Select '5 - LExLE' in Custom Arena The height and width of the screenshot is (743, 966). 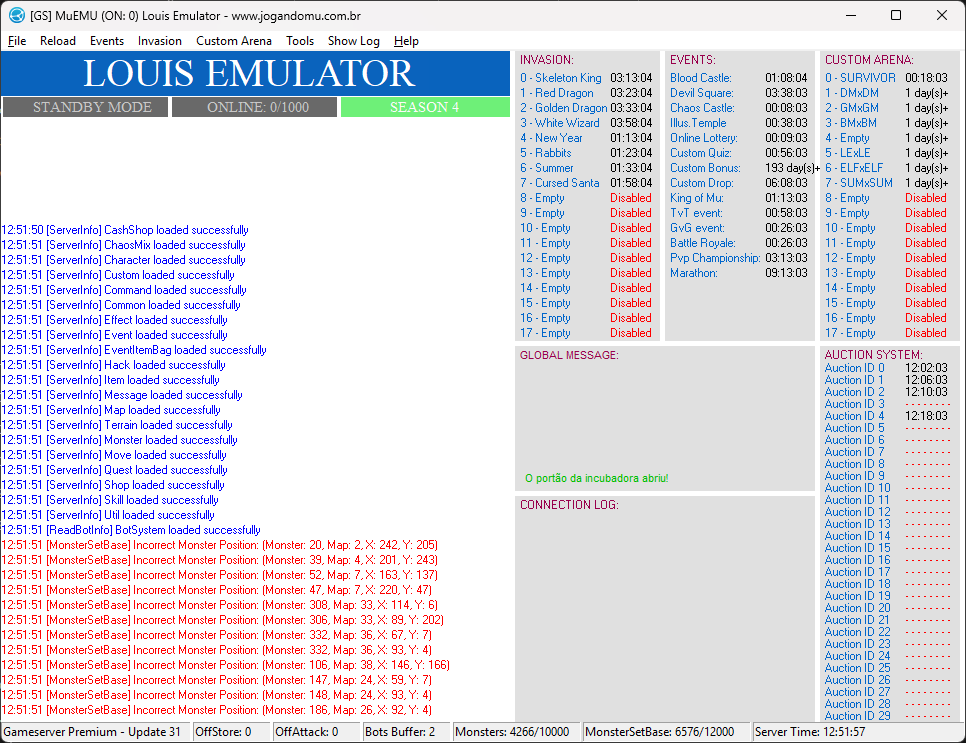point(848,153)
